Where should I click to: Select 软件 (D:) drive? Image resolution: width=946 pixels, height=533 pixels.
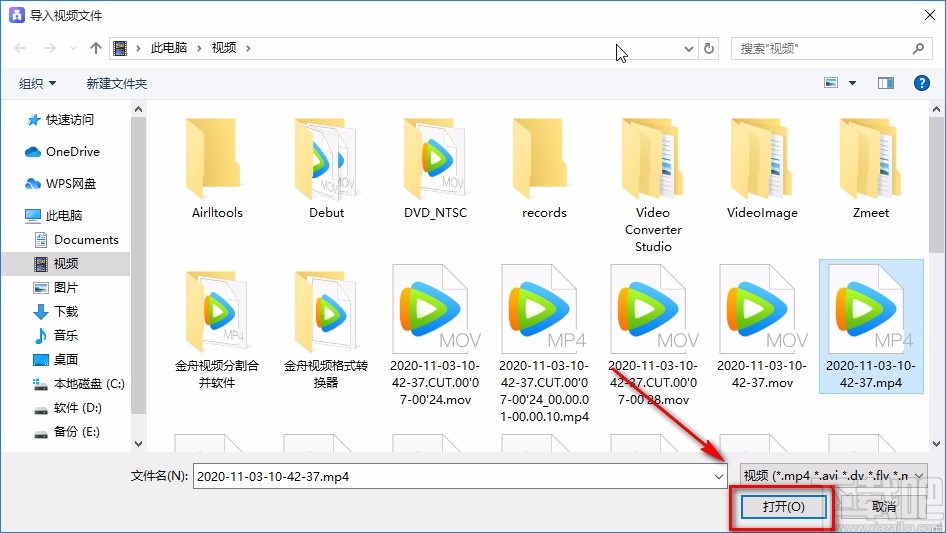point(66,407)
